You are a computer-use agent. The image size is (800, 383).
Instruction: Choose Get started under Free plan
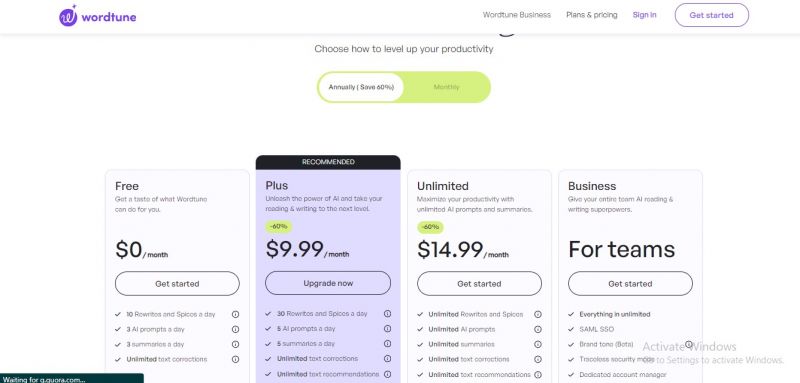click(177, 284)
